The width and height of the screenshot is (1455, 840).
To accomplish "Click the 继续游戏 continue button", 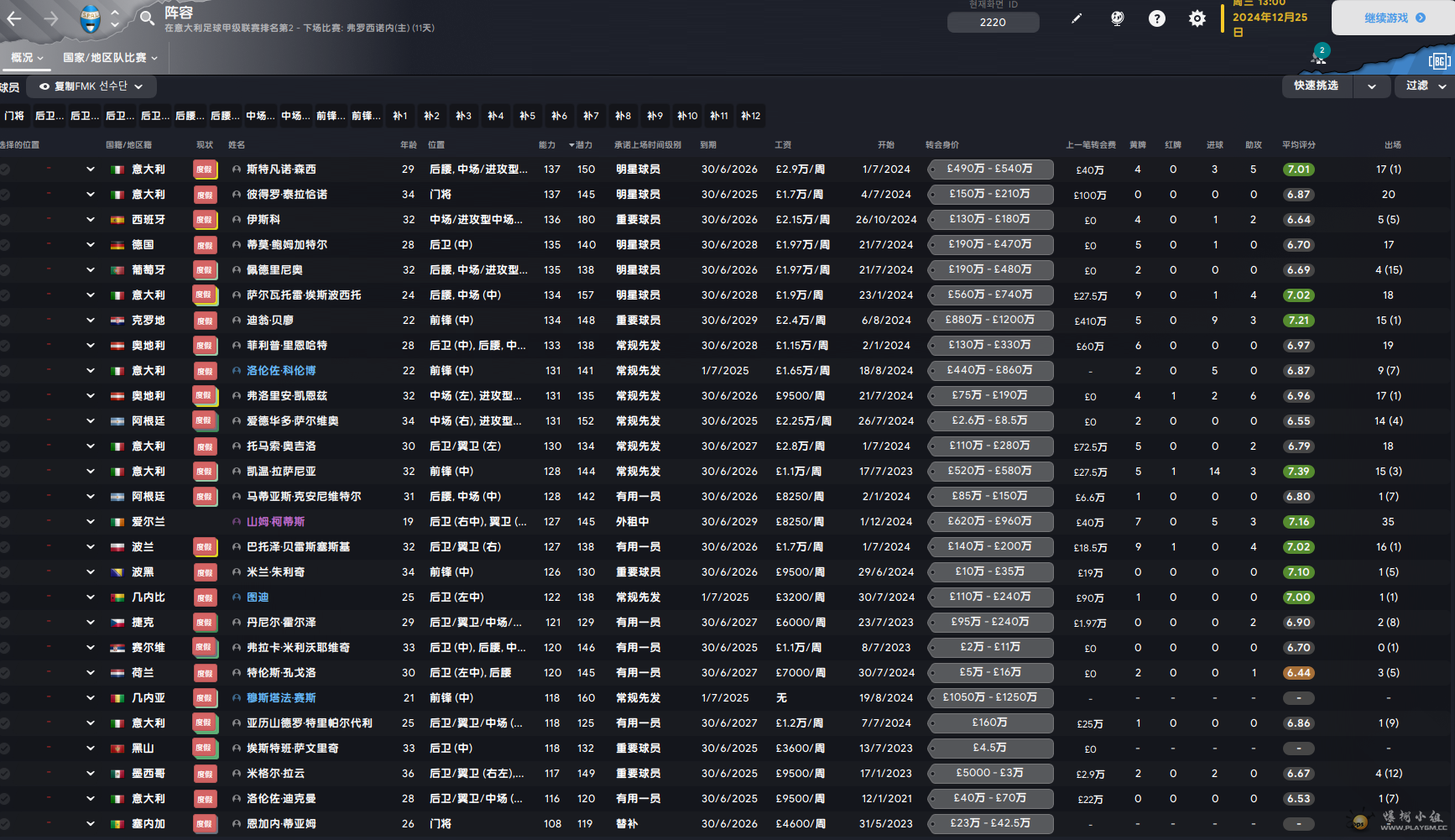I will (1393, 18).
